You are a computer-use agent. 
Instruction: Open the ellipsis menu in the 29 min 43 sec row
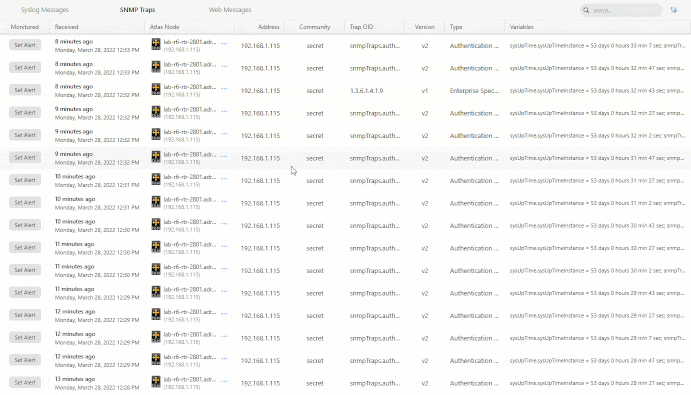[224, 291]
